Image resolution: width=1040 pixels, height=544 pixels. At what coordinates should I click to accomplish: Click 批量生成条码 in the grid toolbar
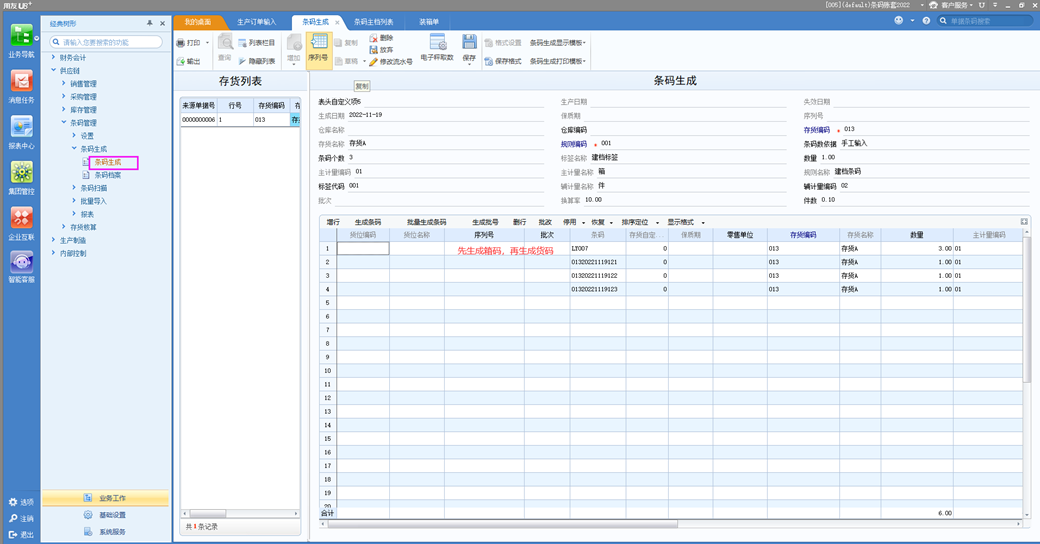point(426,222)
